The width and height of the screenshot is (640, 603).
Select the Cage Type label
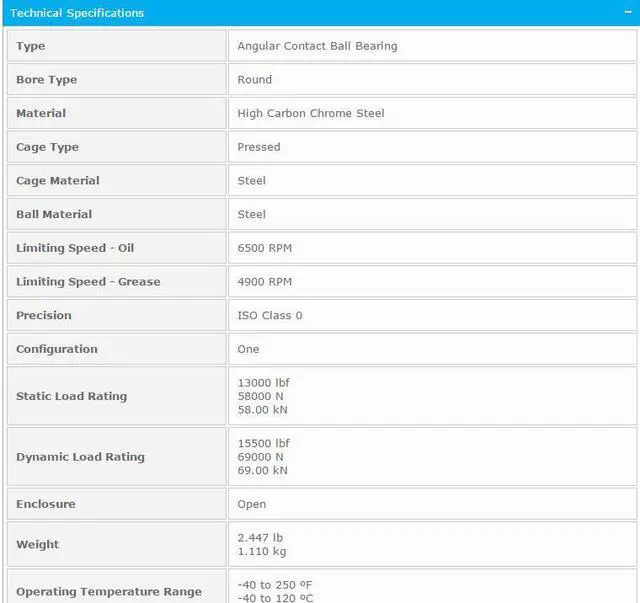click(47, 147)
